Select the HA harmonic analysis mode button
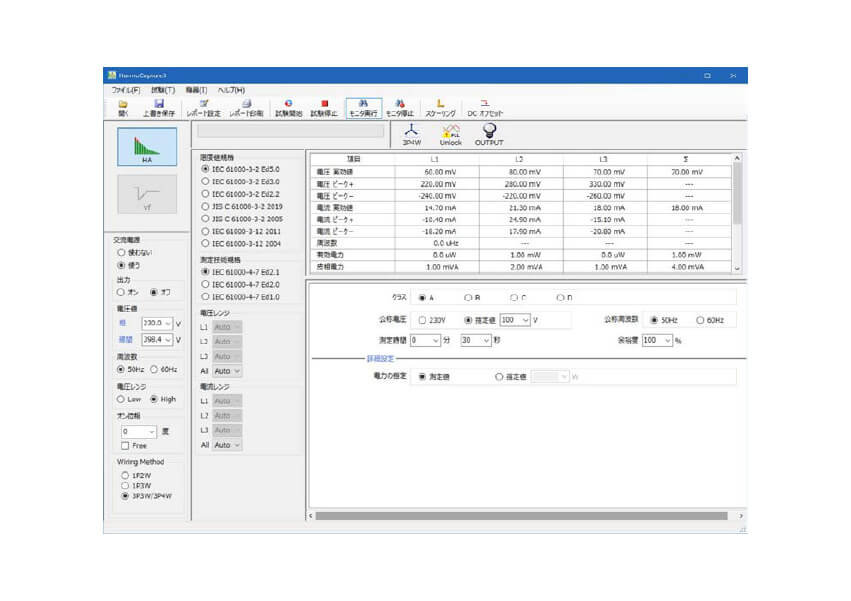The image size is (851, 601). (147, 148)
